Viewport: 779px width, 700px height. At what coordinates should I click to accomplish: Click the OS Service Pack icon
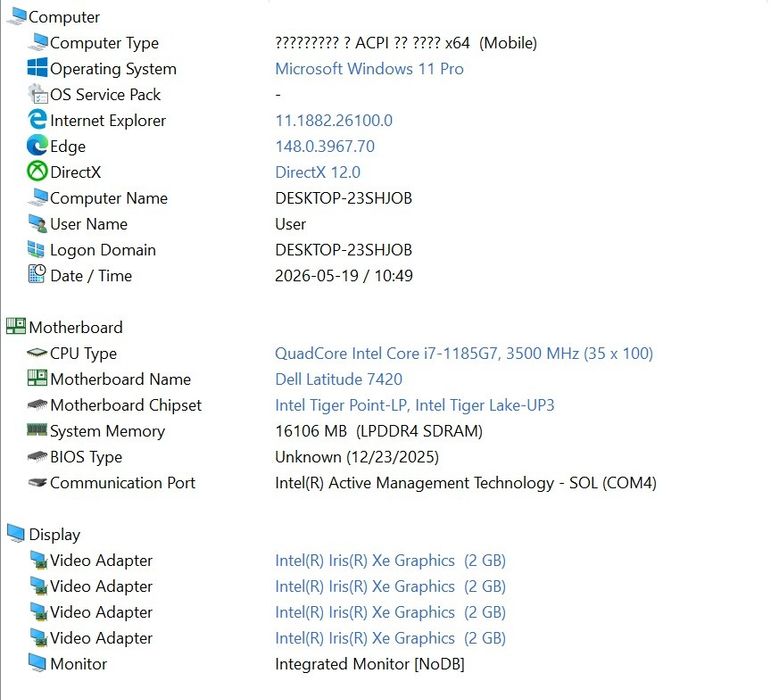[x=37, y=93]
